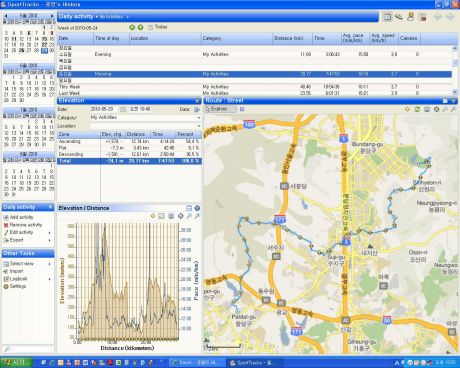
Task: Click the map pan compass icon
Action: [436, 109]
